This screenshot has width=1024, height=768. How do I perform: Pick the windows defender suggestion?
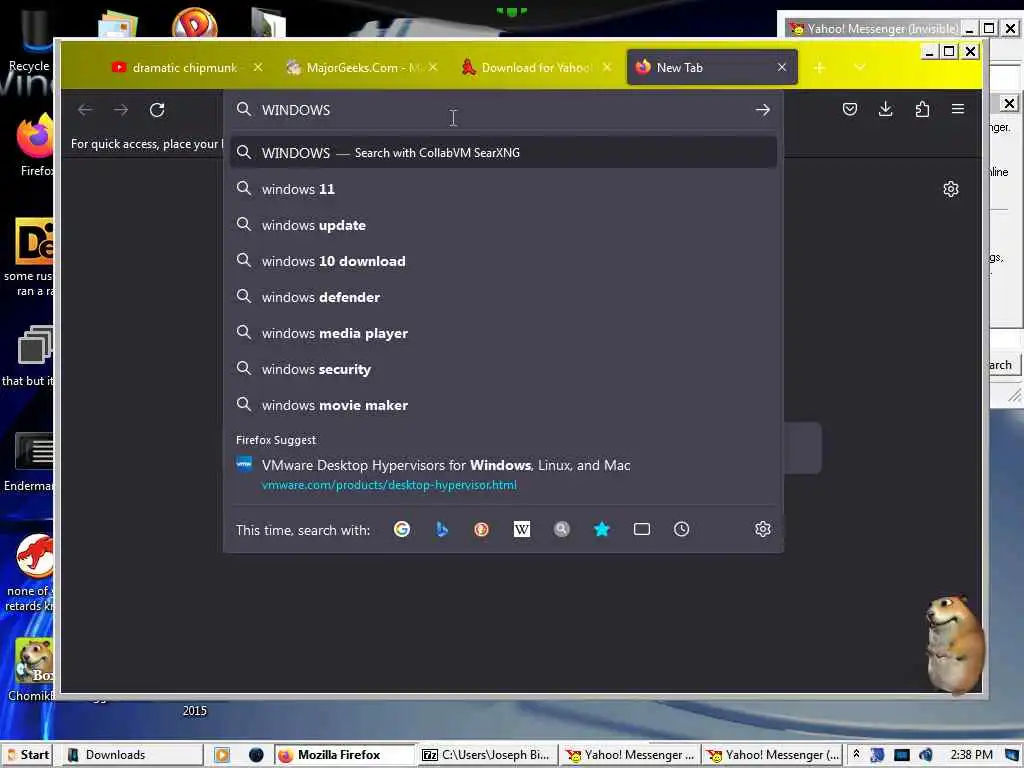coord(503,296)
